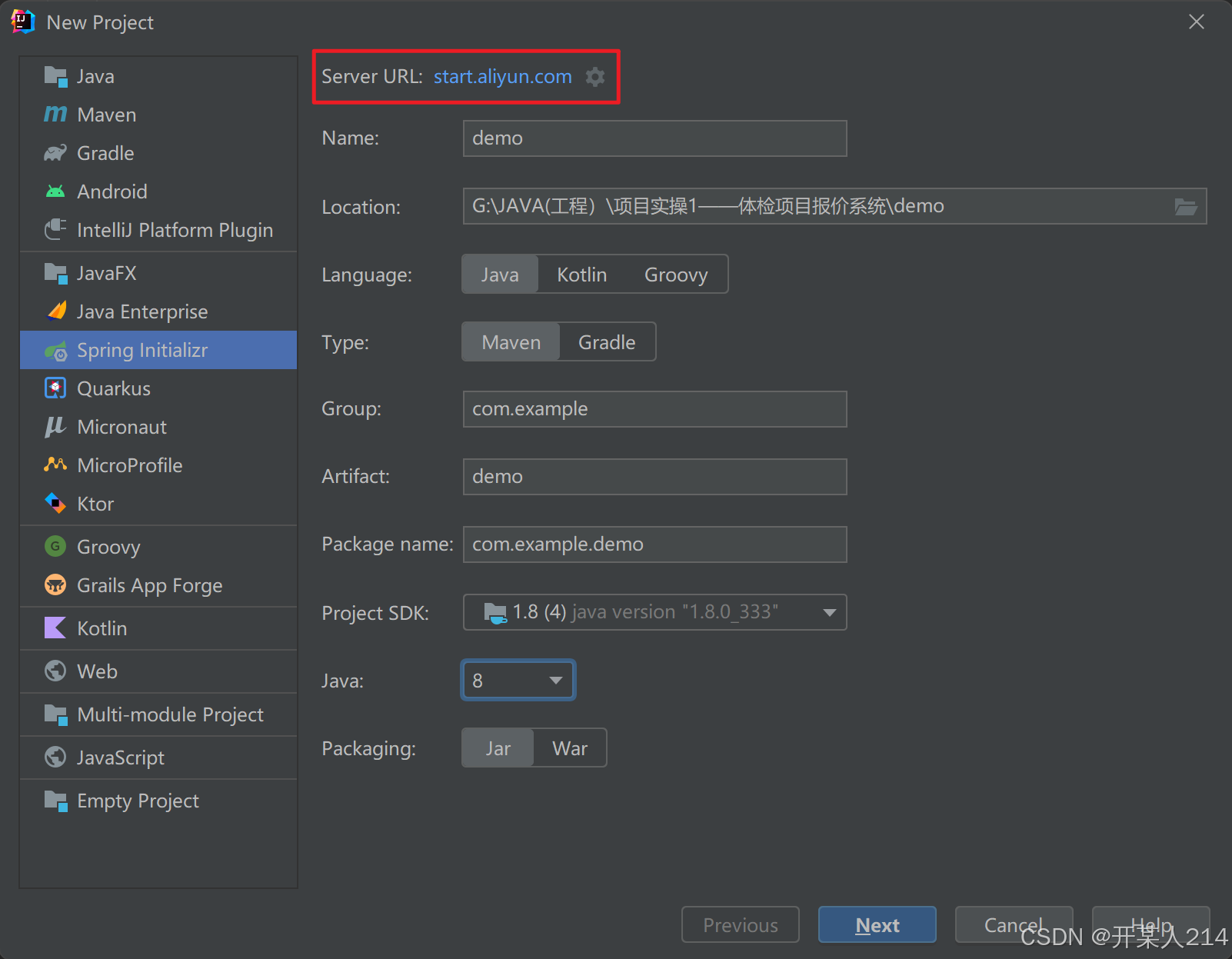
Task: Open start.aliyun.com server link
Action: pos(503,77)
